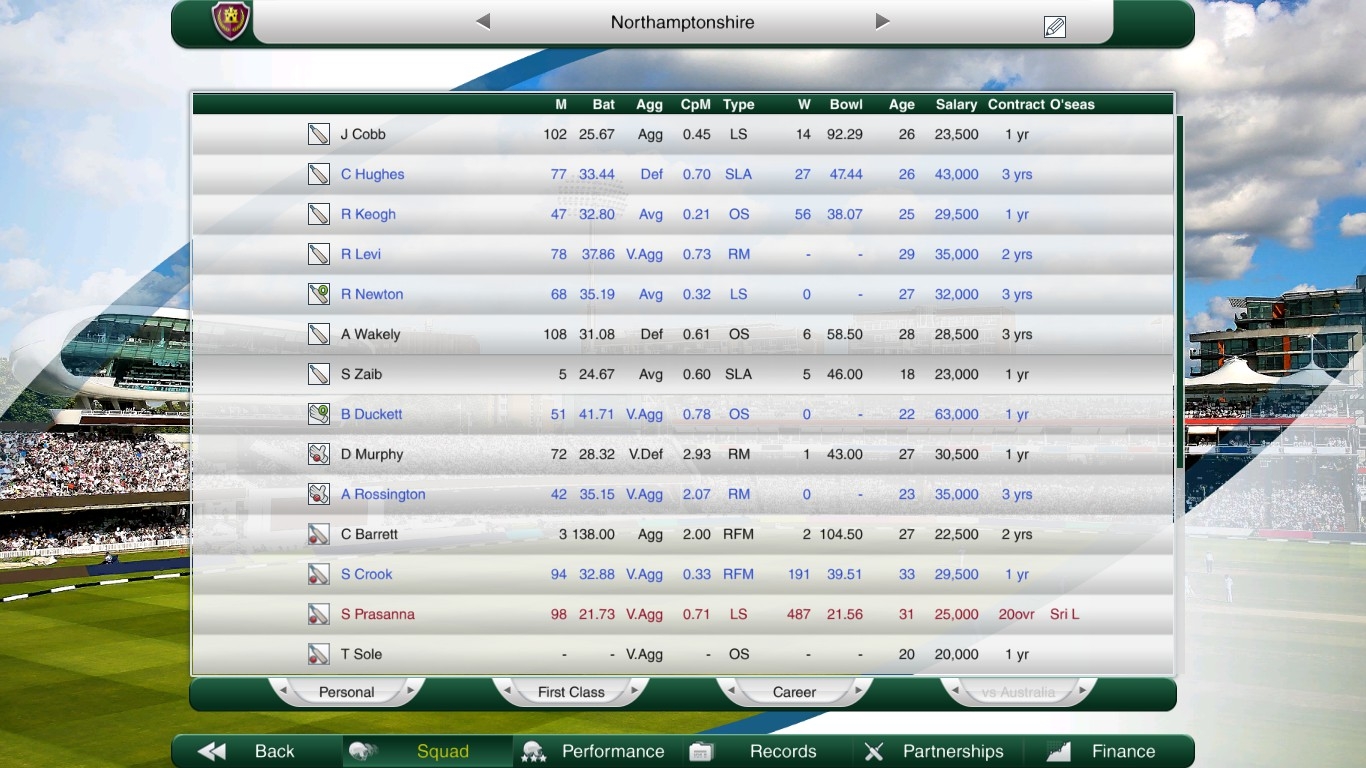Click the Squad cricket ball icon

point(363,751)
